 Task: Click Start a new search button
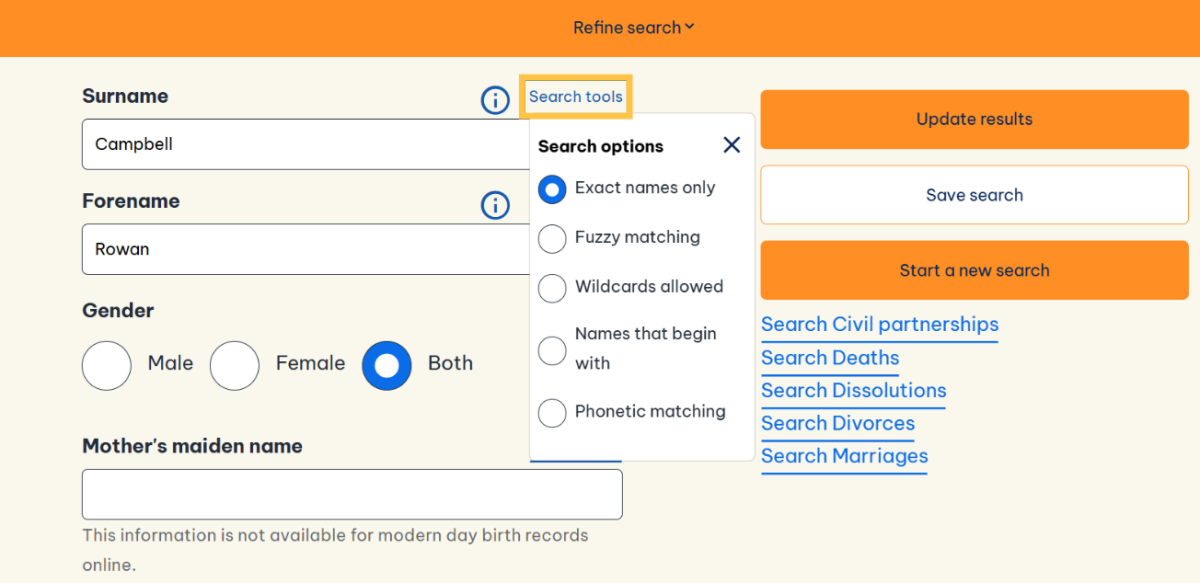[974, 270]
